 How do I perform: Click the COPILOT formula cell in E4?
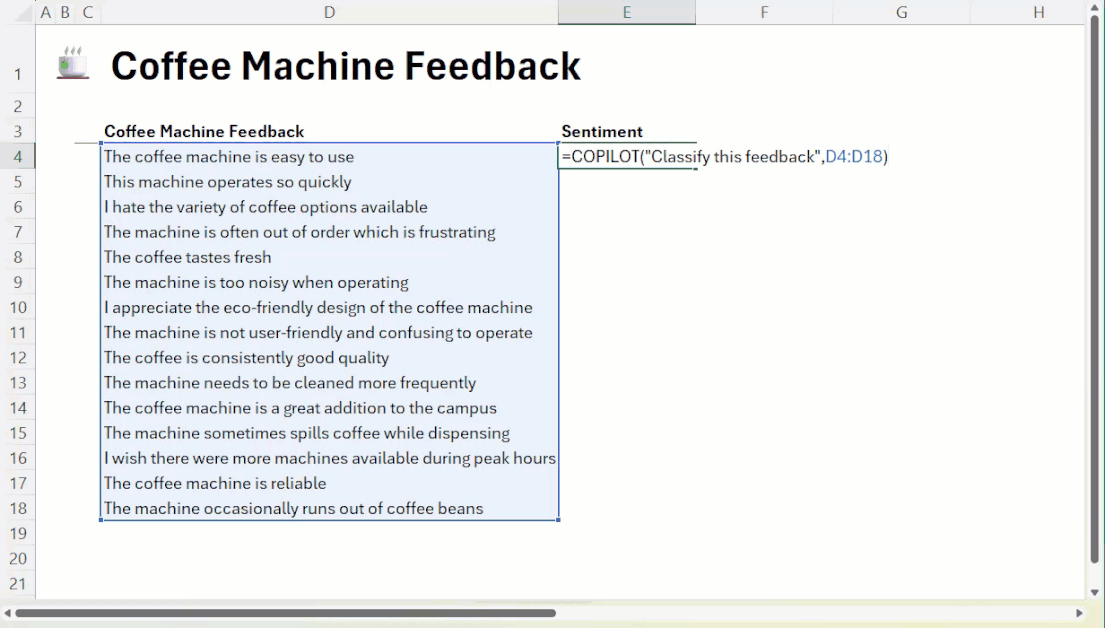coord(626,157)
